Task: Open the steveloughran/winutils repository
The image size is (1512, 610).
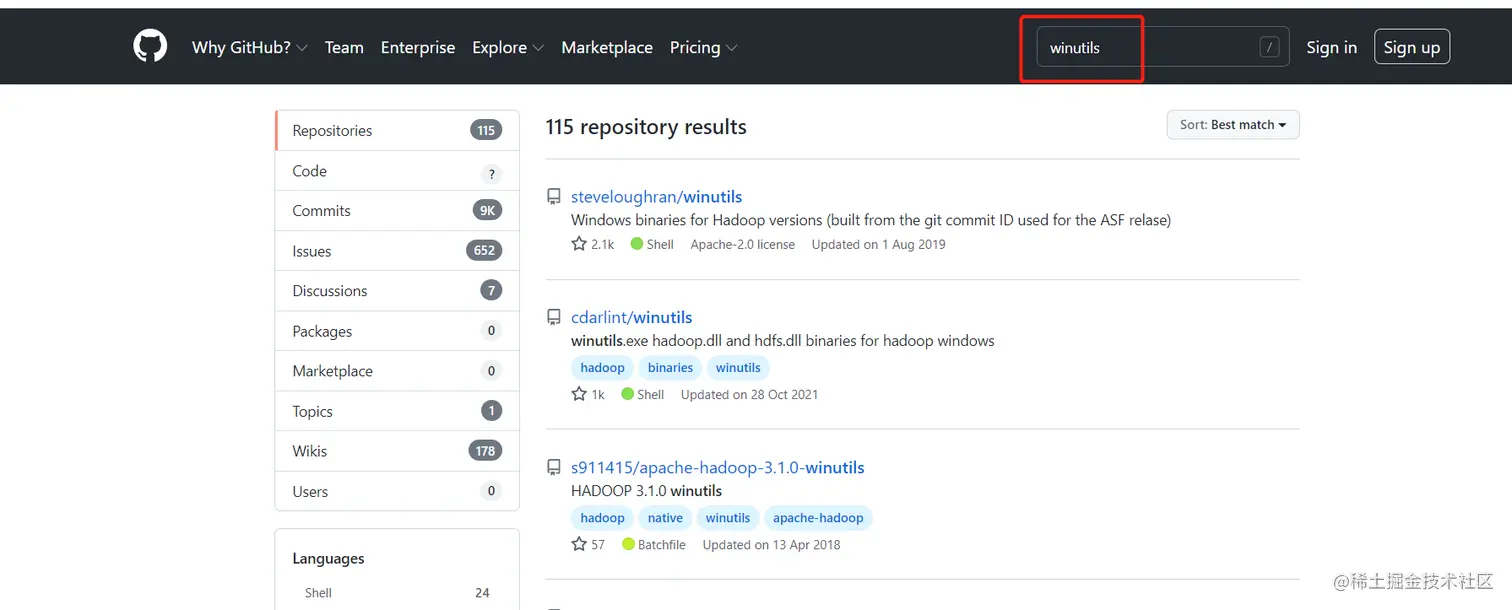Action: click(x=656, y=197)
